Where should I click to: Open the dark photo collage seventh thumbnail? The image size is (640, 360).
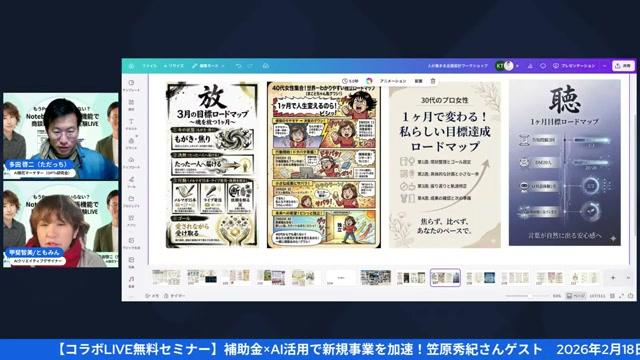coord(376,278)
